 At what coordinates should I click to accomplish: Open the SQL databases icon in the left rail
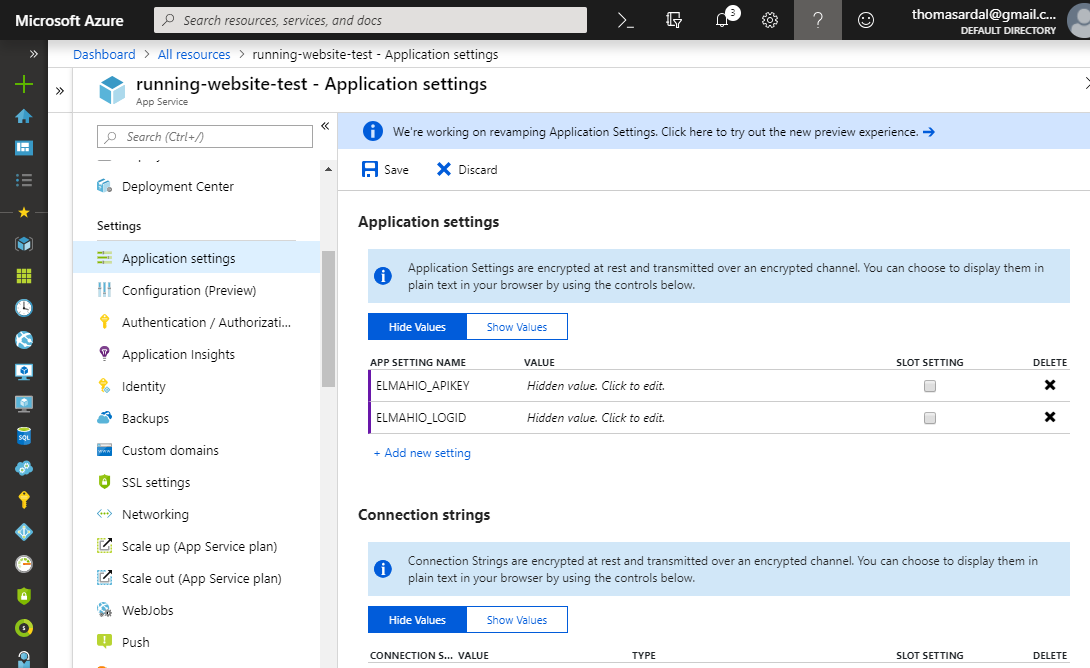tap(24, 436)
